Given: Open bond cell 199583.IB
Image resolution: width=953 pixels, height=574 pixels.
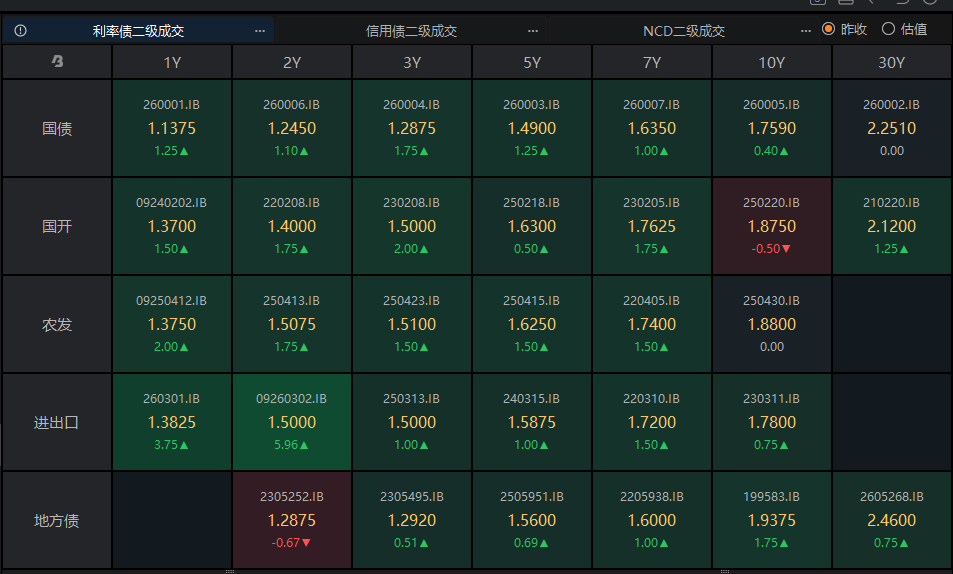Looking at the screenshot, I should point(772,520).
